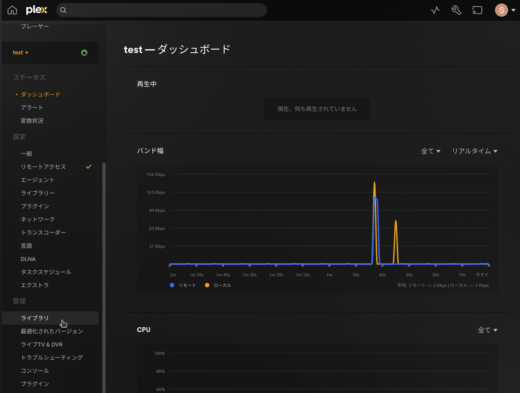The image size is (520, 393).
Task: Click test — ダッシュボード page title
Action: coord(177,50)
